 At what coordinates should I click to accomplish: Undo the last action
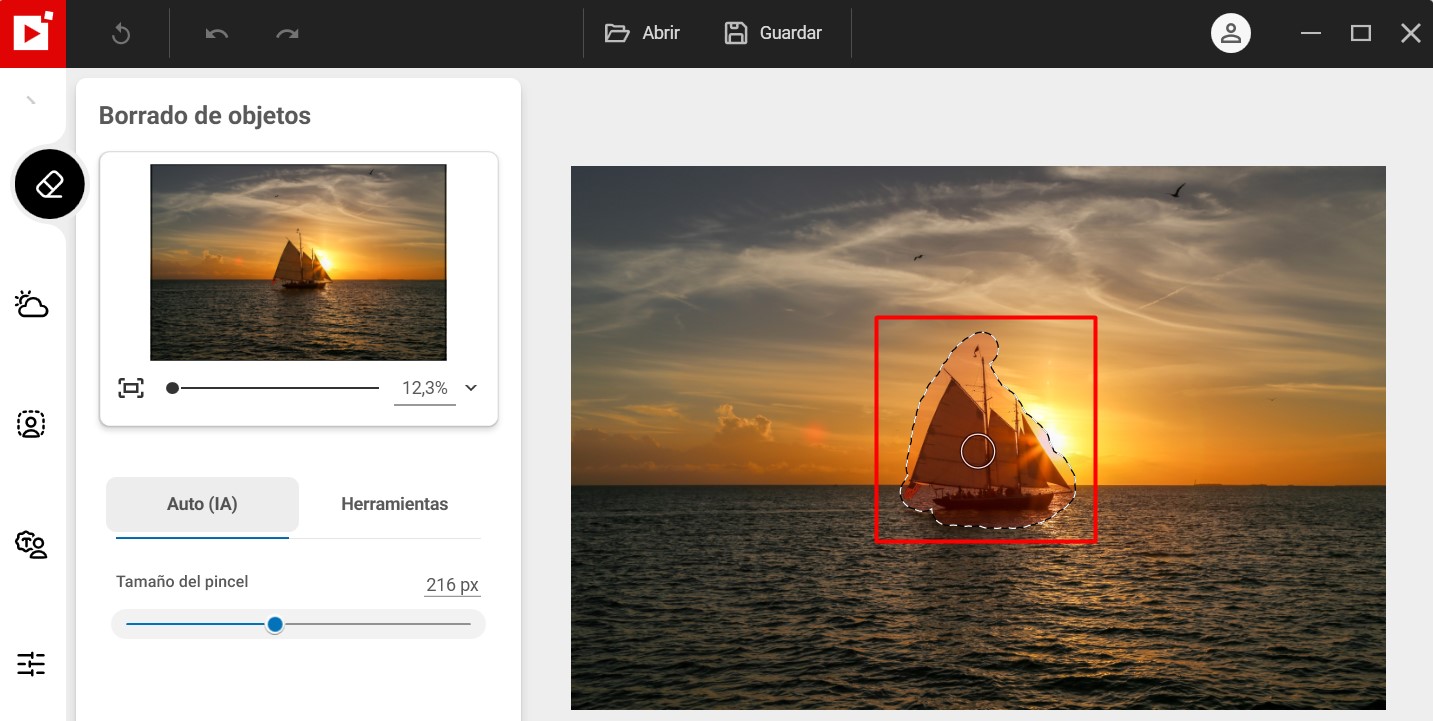(217, 34)
